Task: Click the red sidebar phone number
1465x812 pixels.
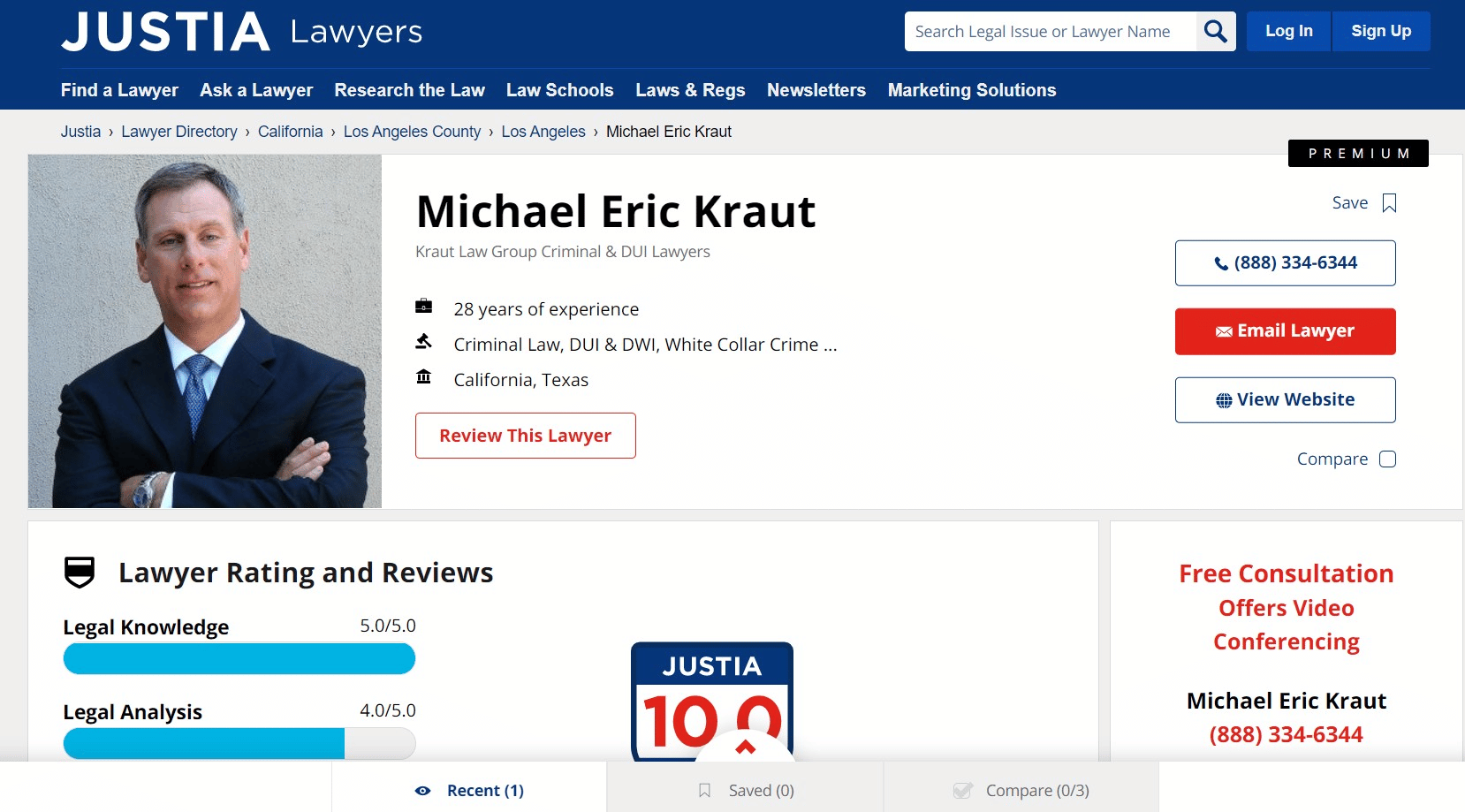Action: (x=1287, y=735)
